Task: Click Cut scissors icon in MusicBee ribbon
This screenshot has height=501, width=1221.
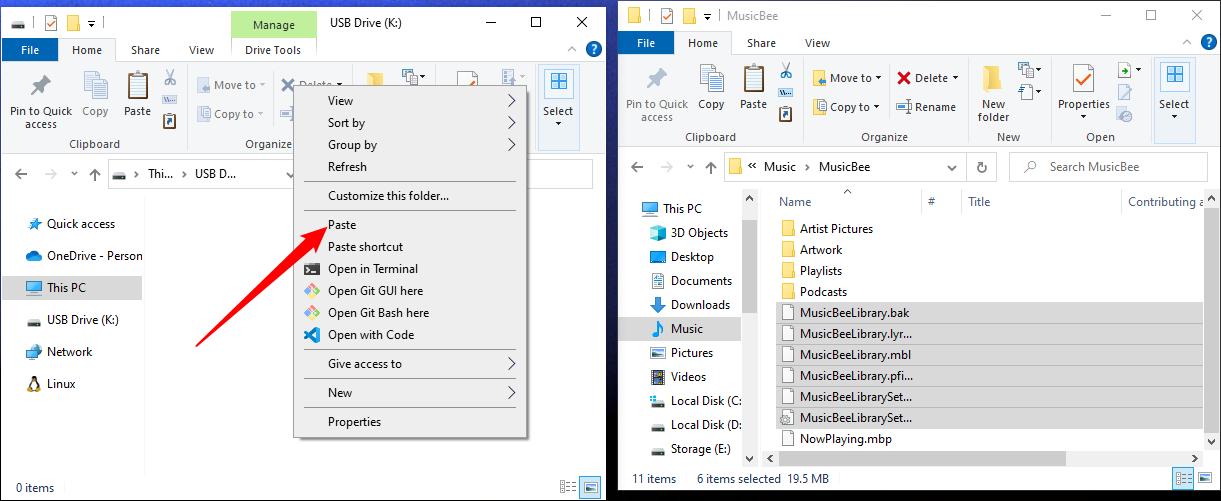Action: coord(786,71)
